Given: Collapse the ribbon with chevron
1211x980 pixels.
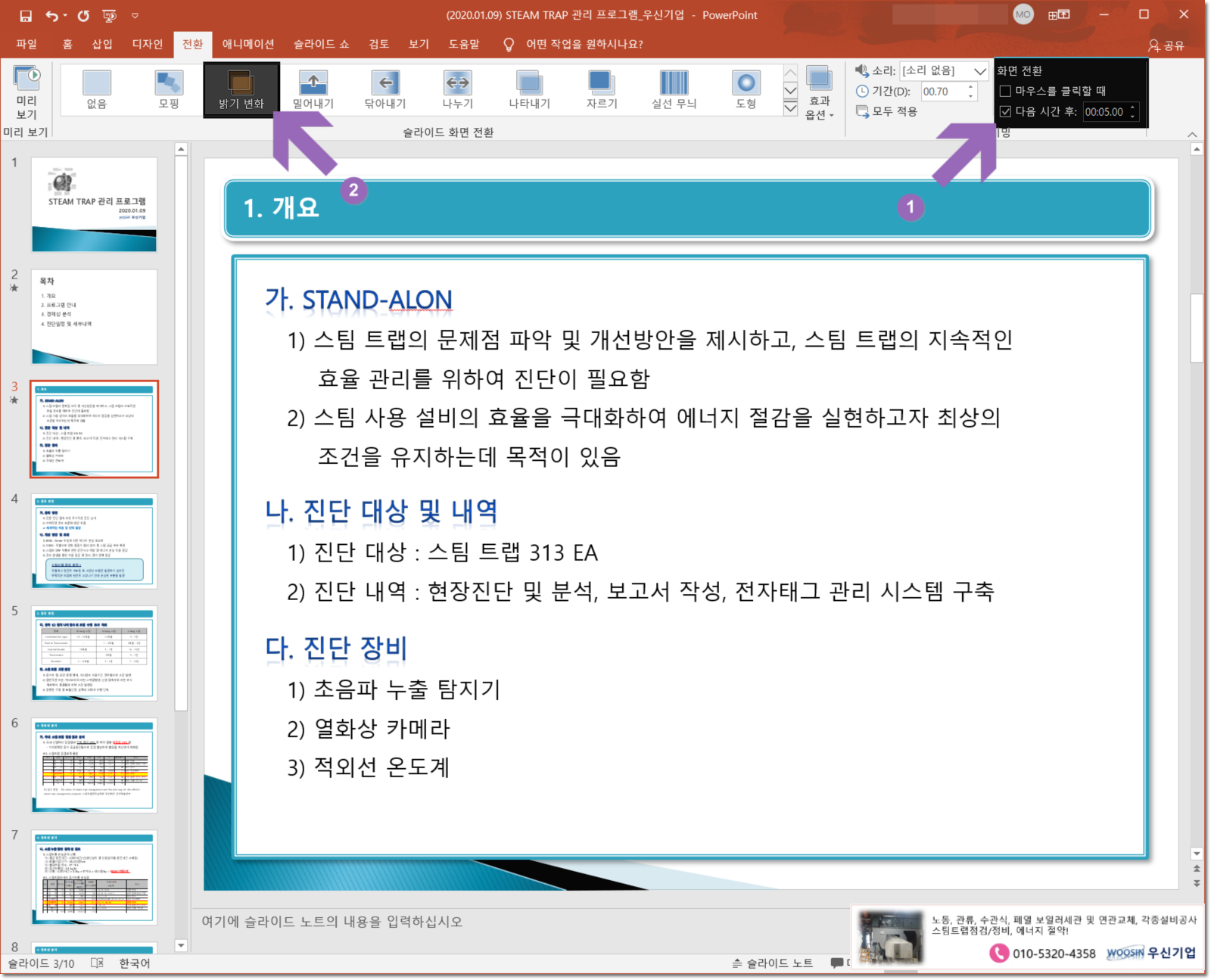Looking at the screenshot, I should [1192, 134].
